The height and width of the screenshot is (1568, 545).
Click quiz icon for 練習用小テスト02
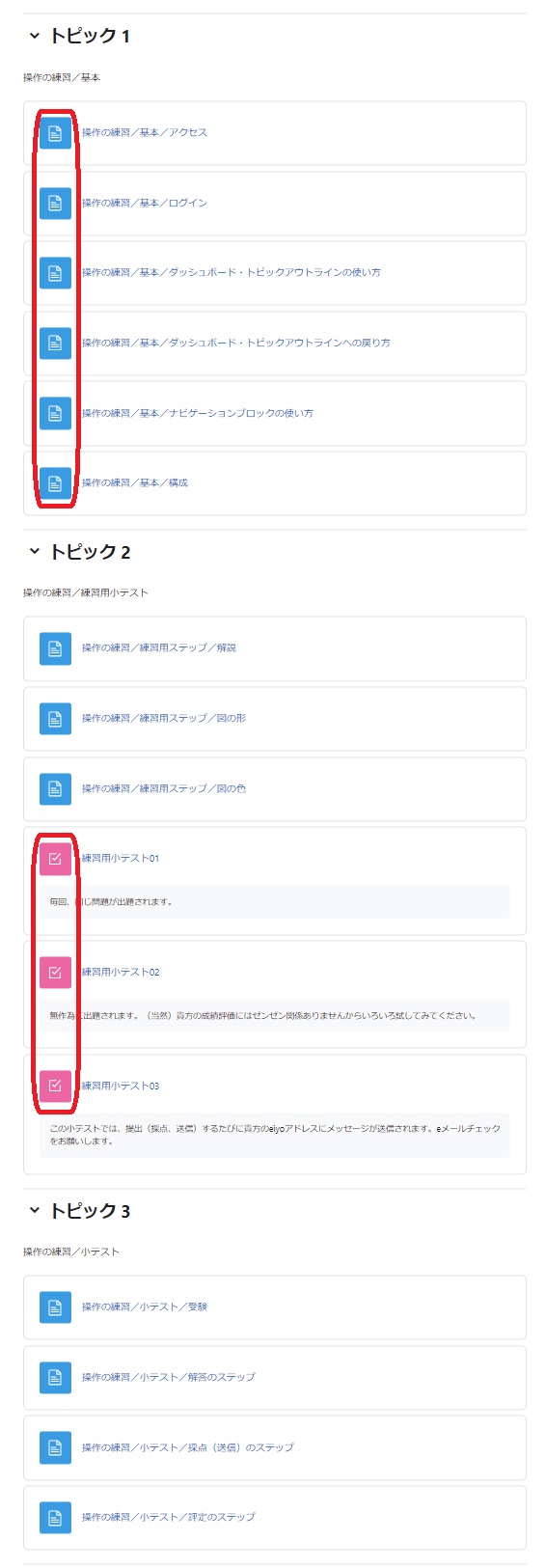(x=55, y=973)
